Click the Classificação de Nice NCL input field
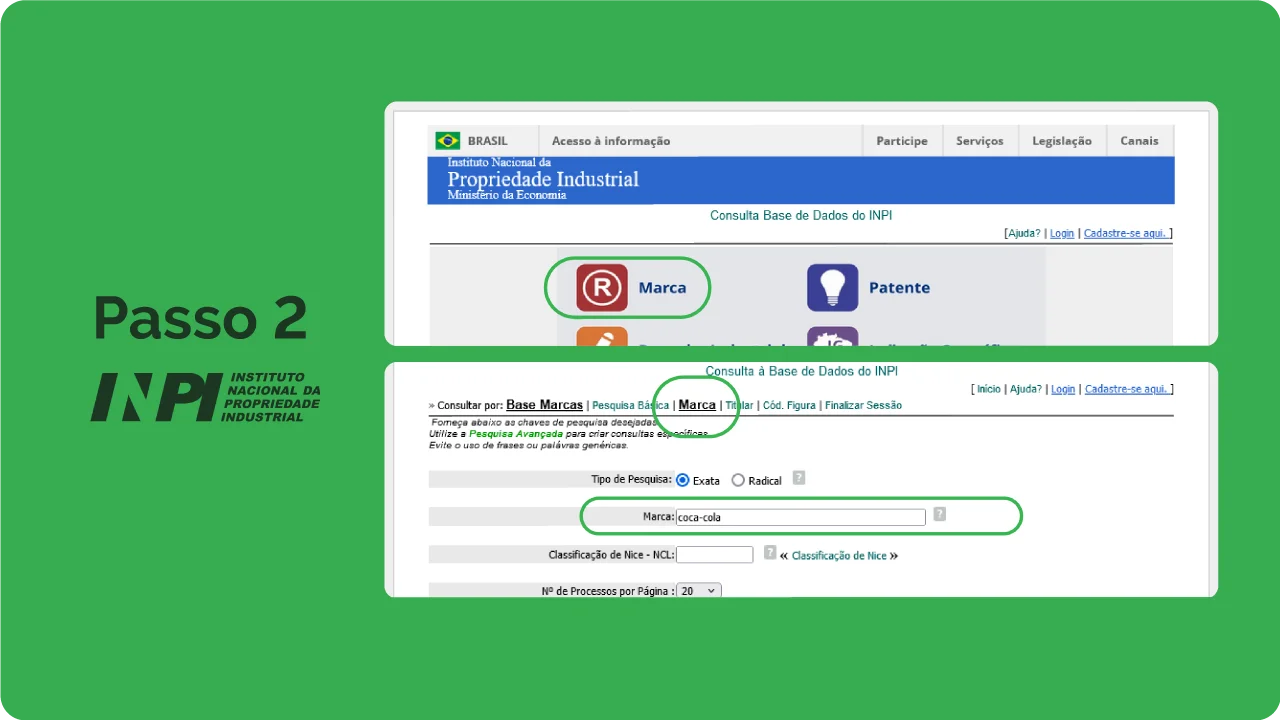Viewport: 1280px width, 720px height. [x=715, y=554]
